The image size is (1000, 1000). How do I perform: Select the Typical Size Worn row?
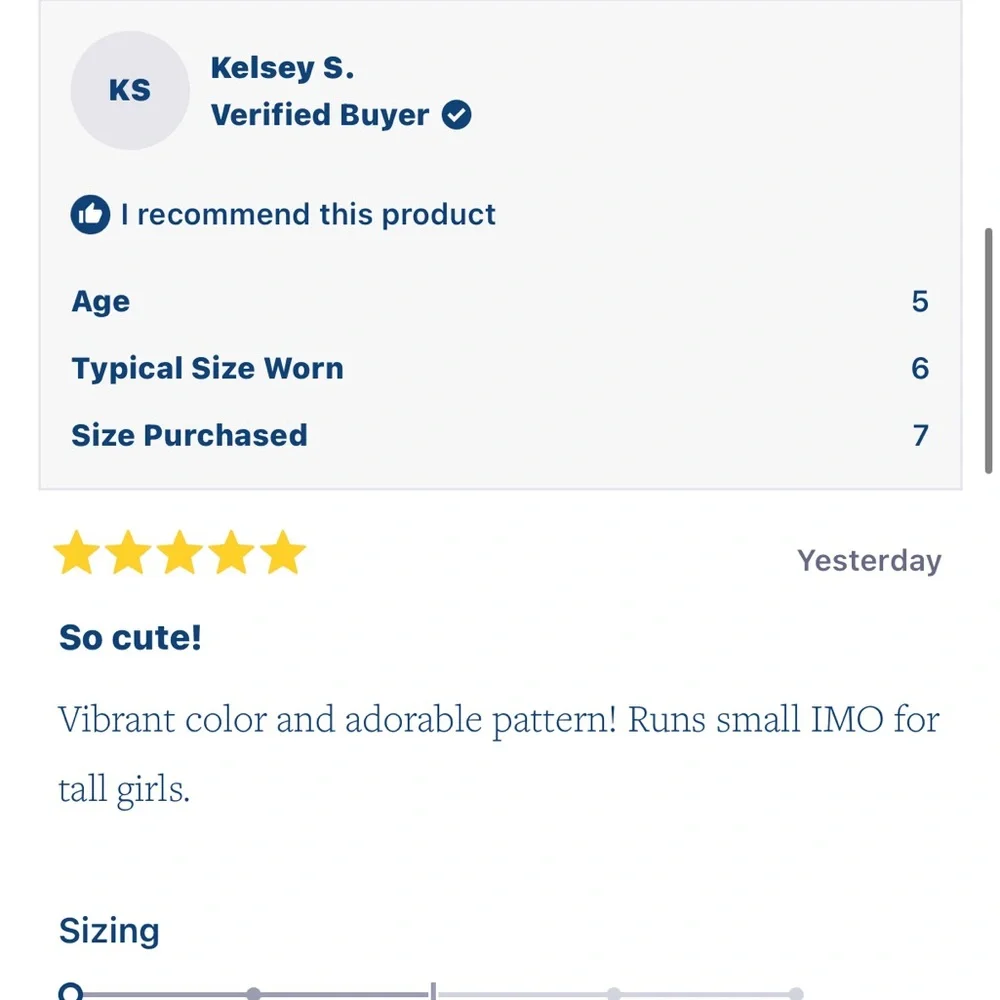(x=500, y=369)
